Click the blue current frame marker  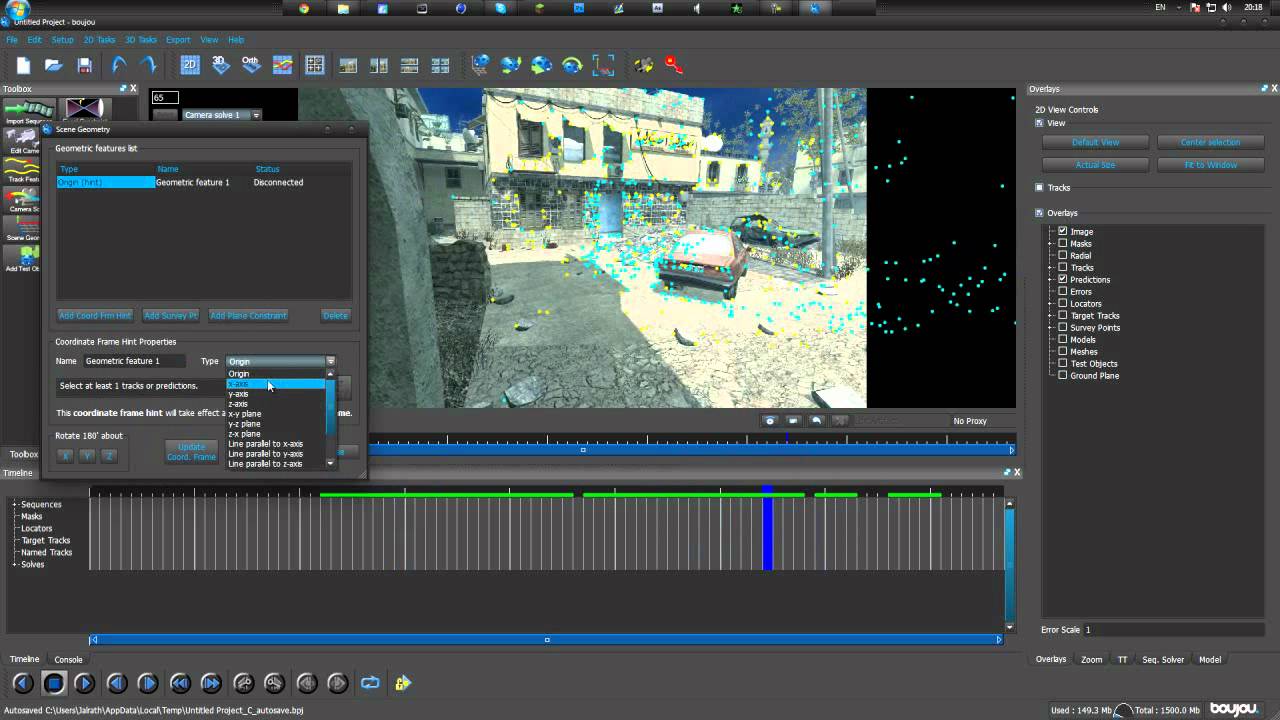(767, 530)
